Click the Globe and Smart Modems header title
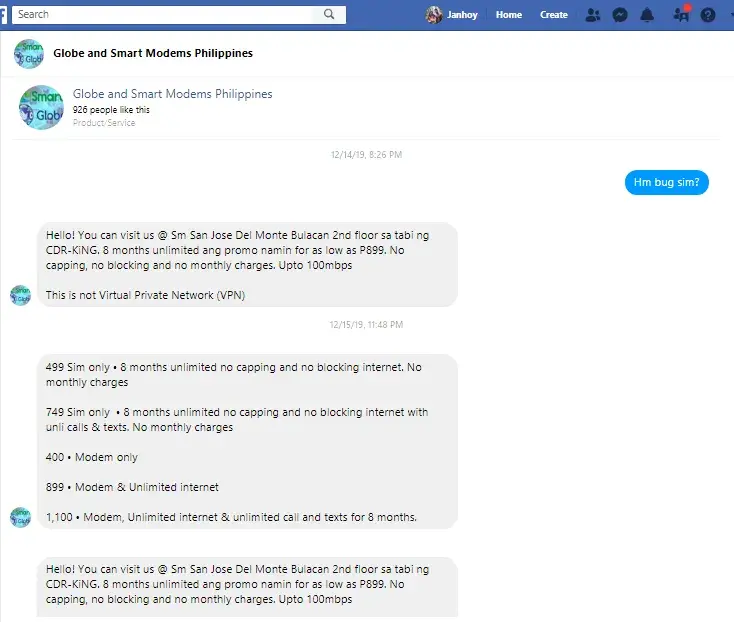Viewport: 734px width, 622px height. (x=153, y=53)
